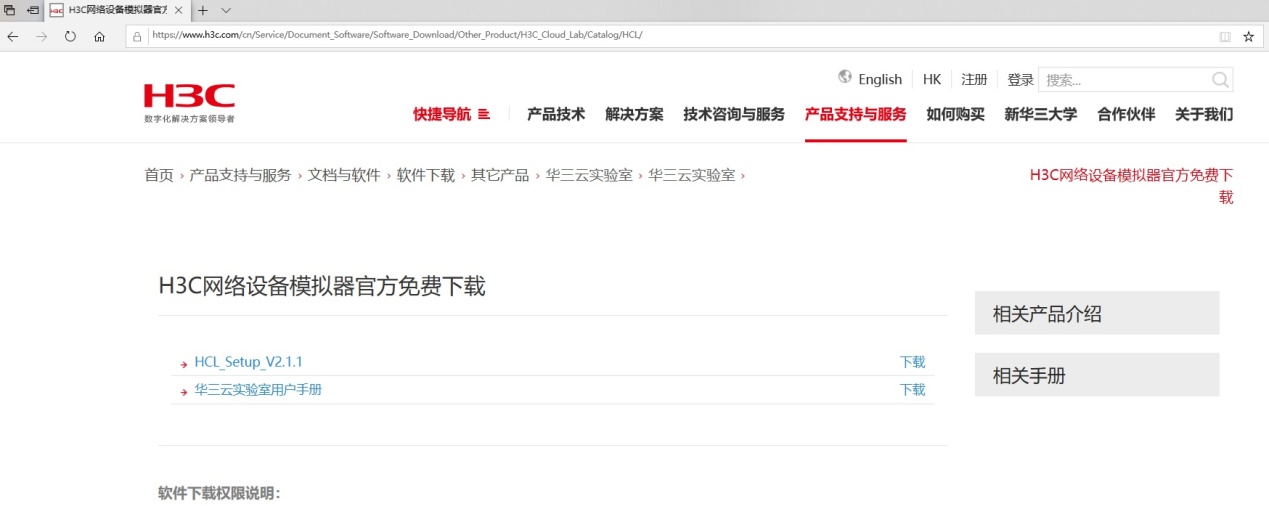Add page to favorites star icon
The image size is (1269, 506).
tap(1248, 36)
